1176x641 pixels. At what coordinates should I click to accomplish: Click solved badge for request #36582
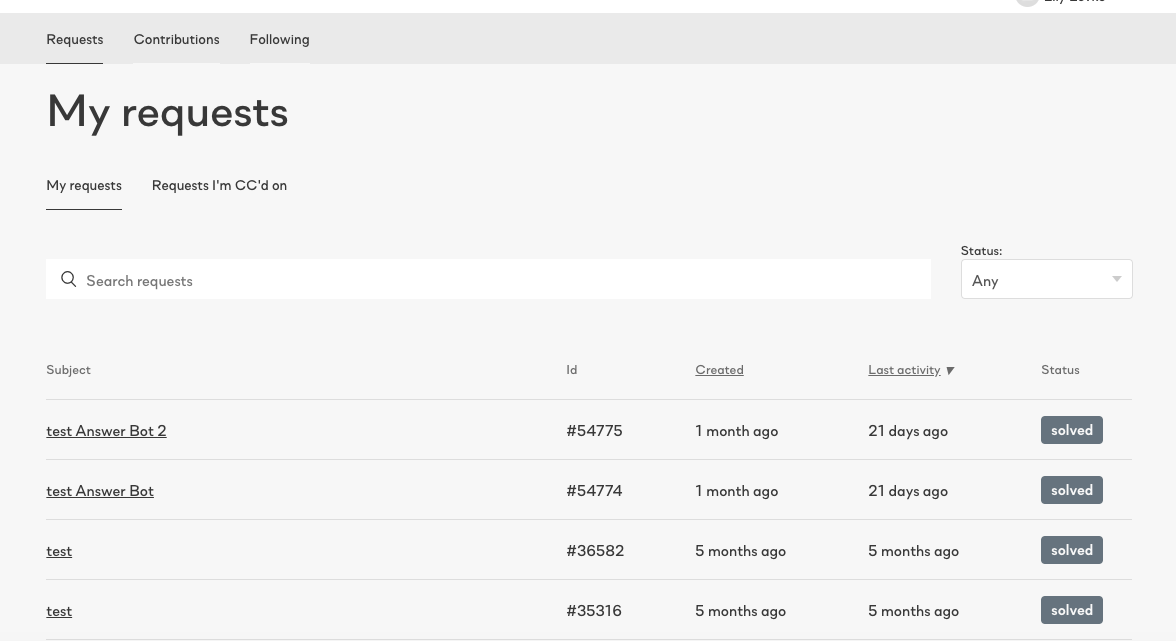click(x=1072, y=550)
